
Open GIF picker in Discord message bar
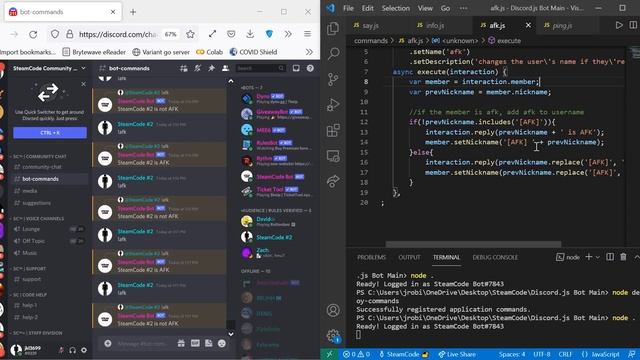click(x=195, y=344)
